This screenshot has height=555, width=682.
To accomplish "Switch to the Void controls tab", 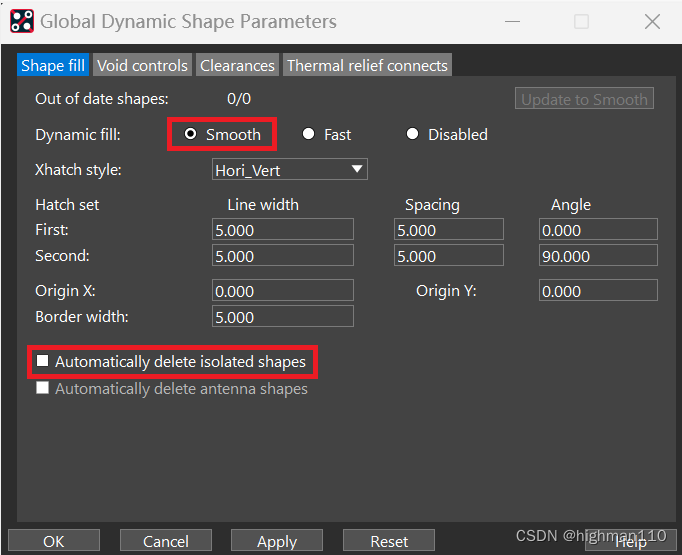I will point(142,65).
